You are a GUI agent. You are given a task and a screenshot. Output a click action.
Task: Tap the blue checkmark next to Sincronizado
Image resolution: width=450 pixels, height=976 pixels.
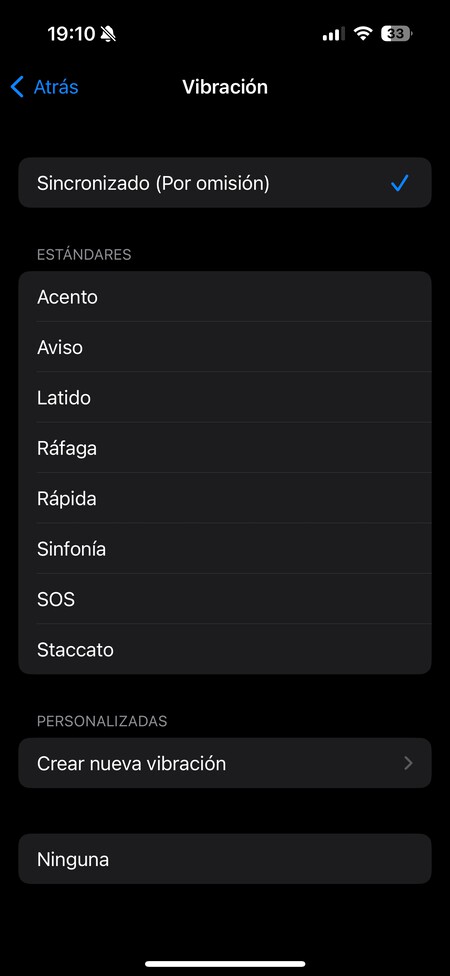pos(400,183)
